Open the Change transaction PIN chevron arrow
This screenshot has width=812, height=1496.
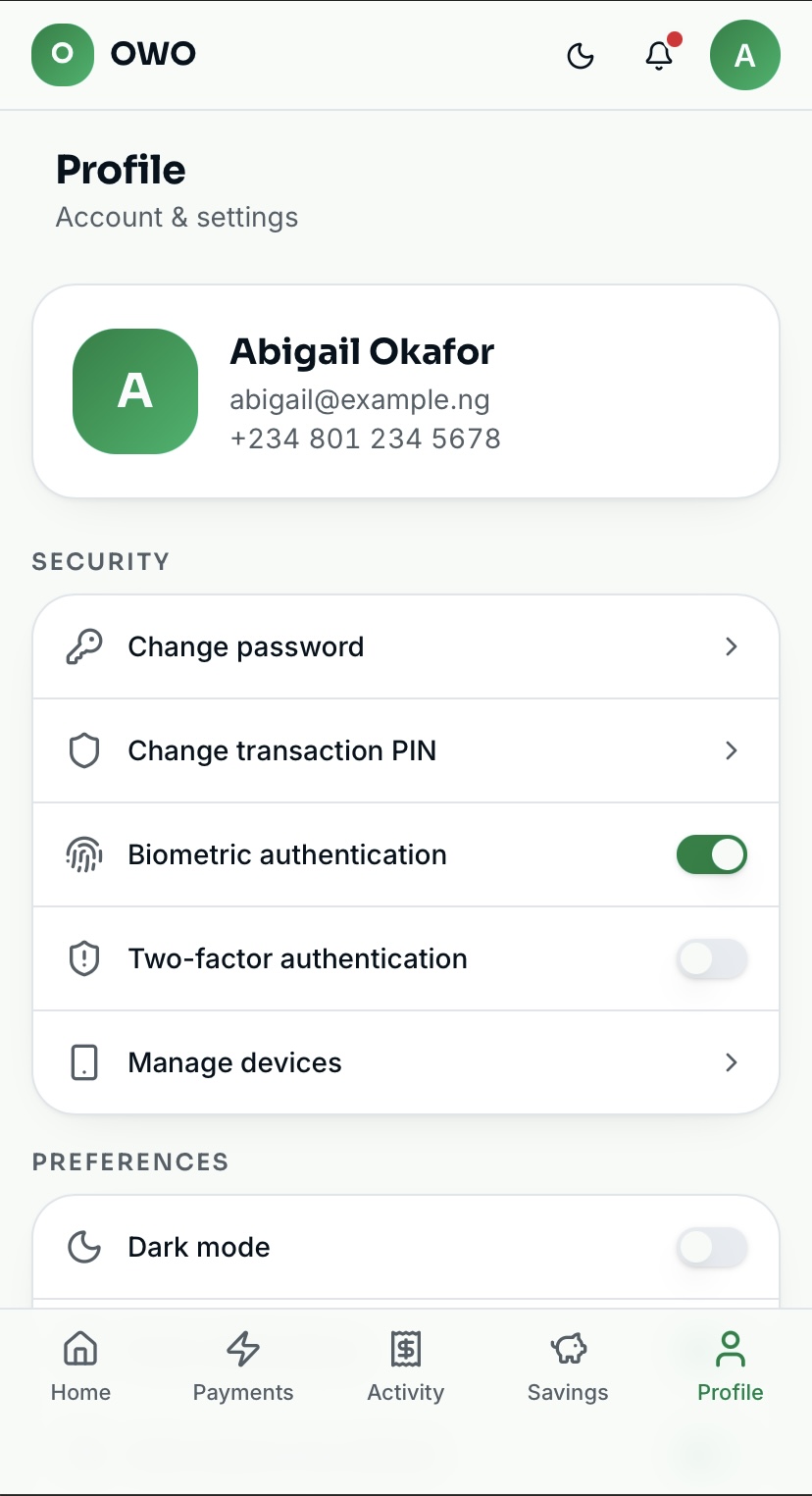731,751
